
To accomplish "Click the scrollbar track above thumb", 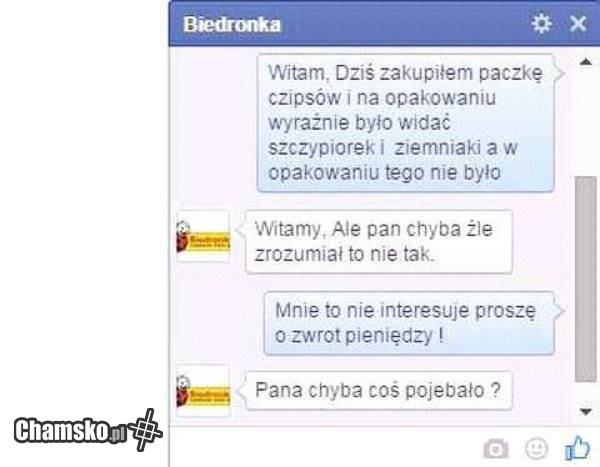I will pyautogui.click(x=585, y=121).
